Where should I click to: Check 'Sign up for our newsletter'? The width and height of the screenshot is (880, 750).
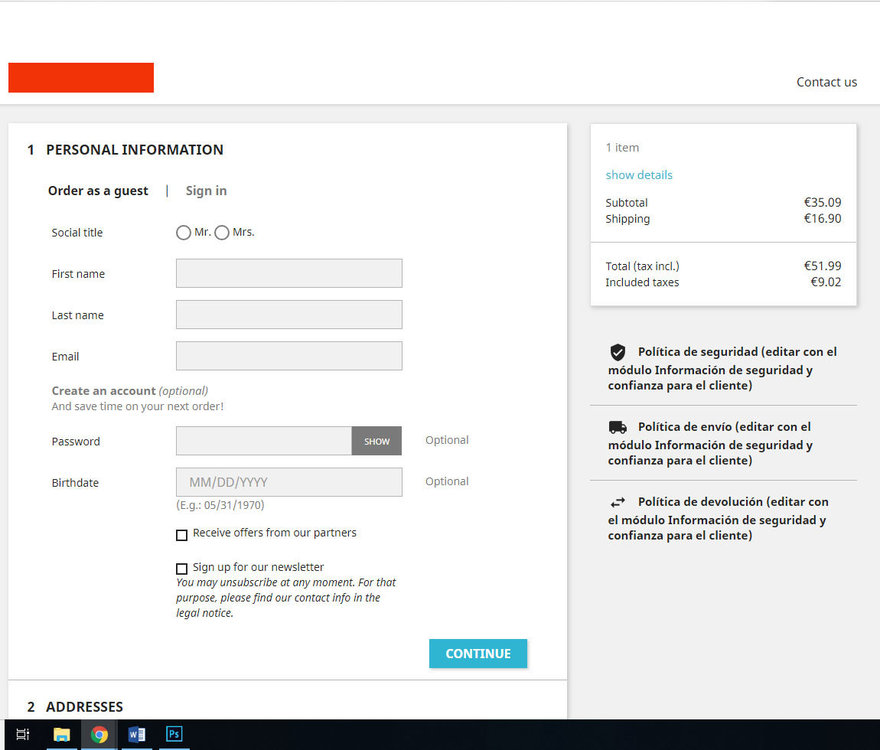point(182,567)
